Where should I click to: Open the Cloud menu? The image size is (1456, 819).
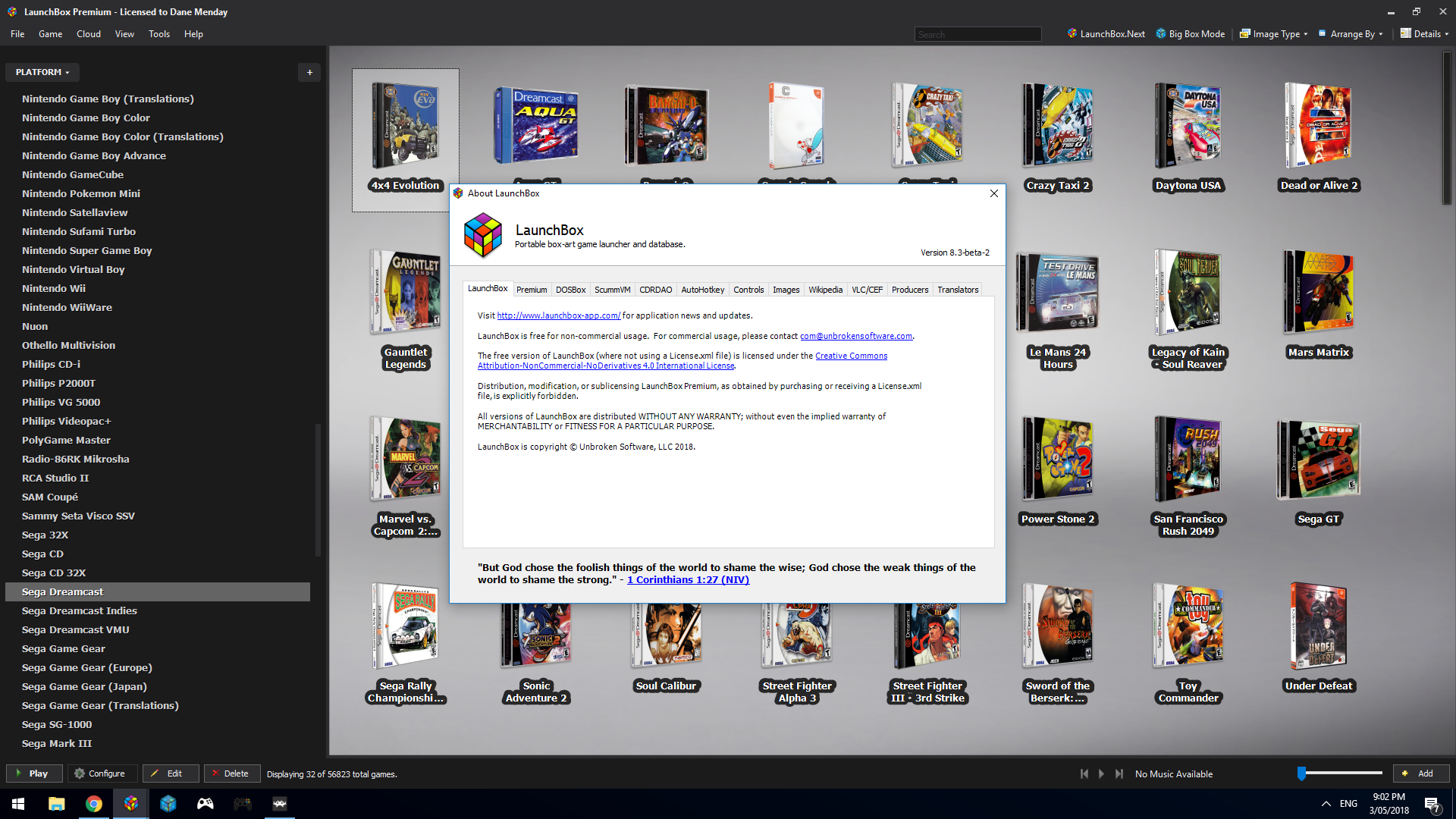pyautogui.click(x=89, y=34)
